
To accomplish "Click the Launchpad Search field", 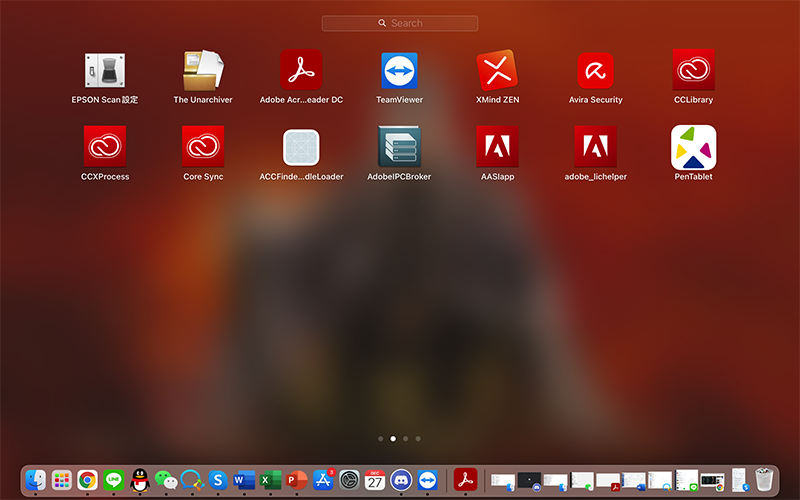I will [x=399, y=23].
